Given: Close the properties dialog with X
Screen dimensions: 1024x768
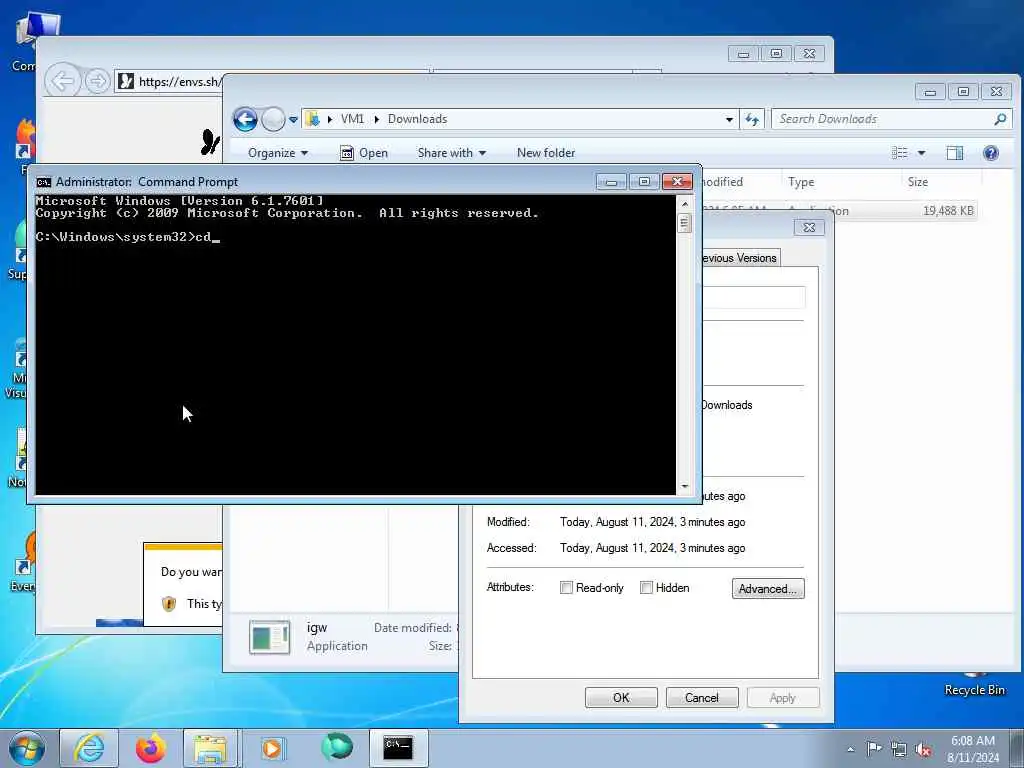Looking at the screenshot, I should tap(809, 227).
